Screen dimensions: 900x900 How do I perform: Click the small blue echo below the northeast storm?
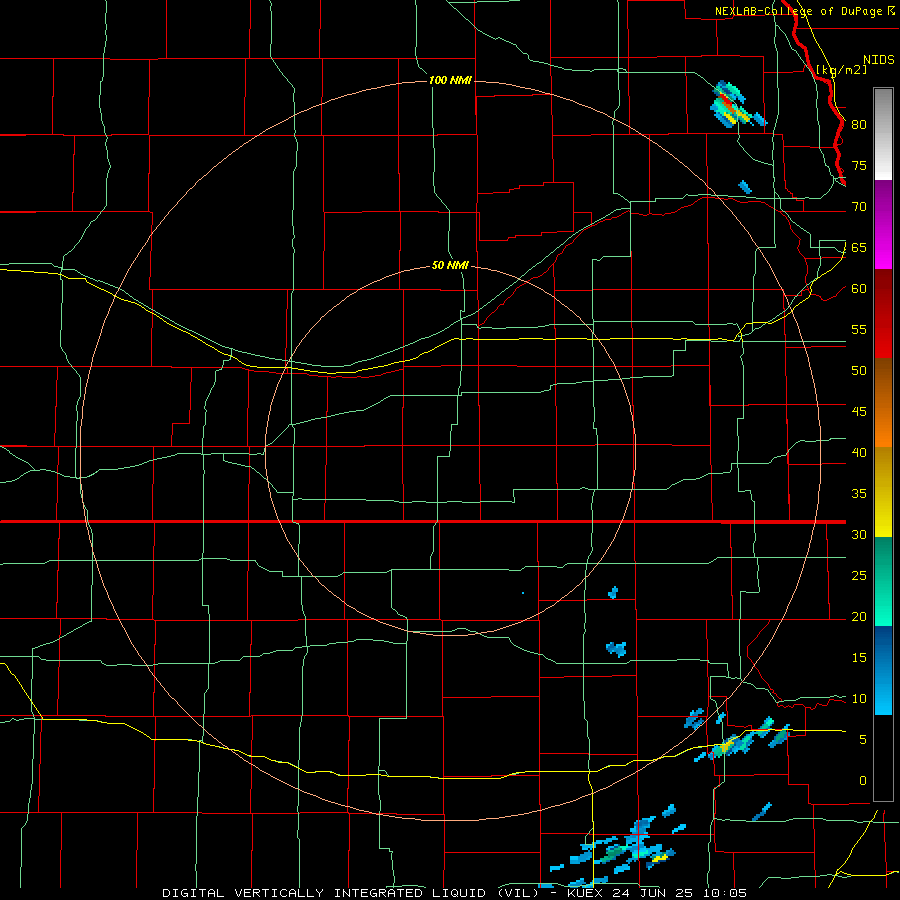point(744,187)
